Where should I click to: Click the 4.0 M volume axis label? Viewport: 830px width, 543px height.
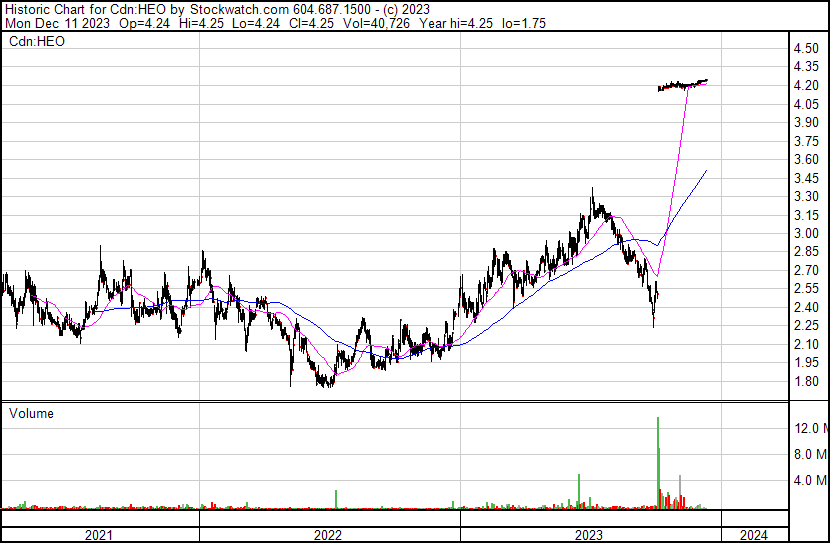tap(810, 480)
